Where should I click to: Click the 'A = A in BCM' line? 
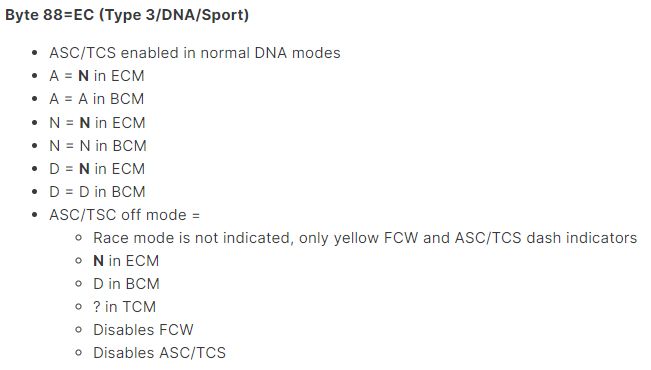click(97, 99)
